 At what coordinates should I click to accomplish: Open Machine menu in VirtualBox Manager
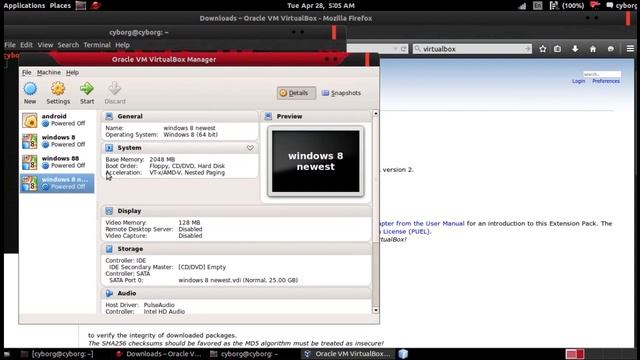coord(49,72)
